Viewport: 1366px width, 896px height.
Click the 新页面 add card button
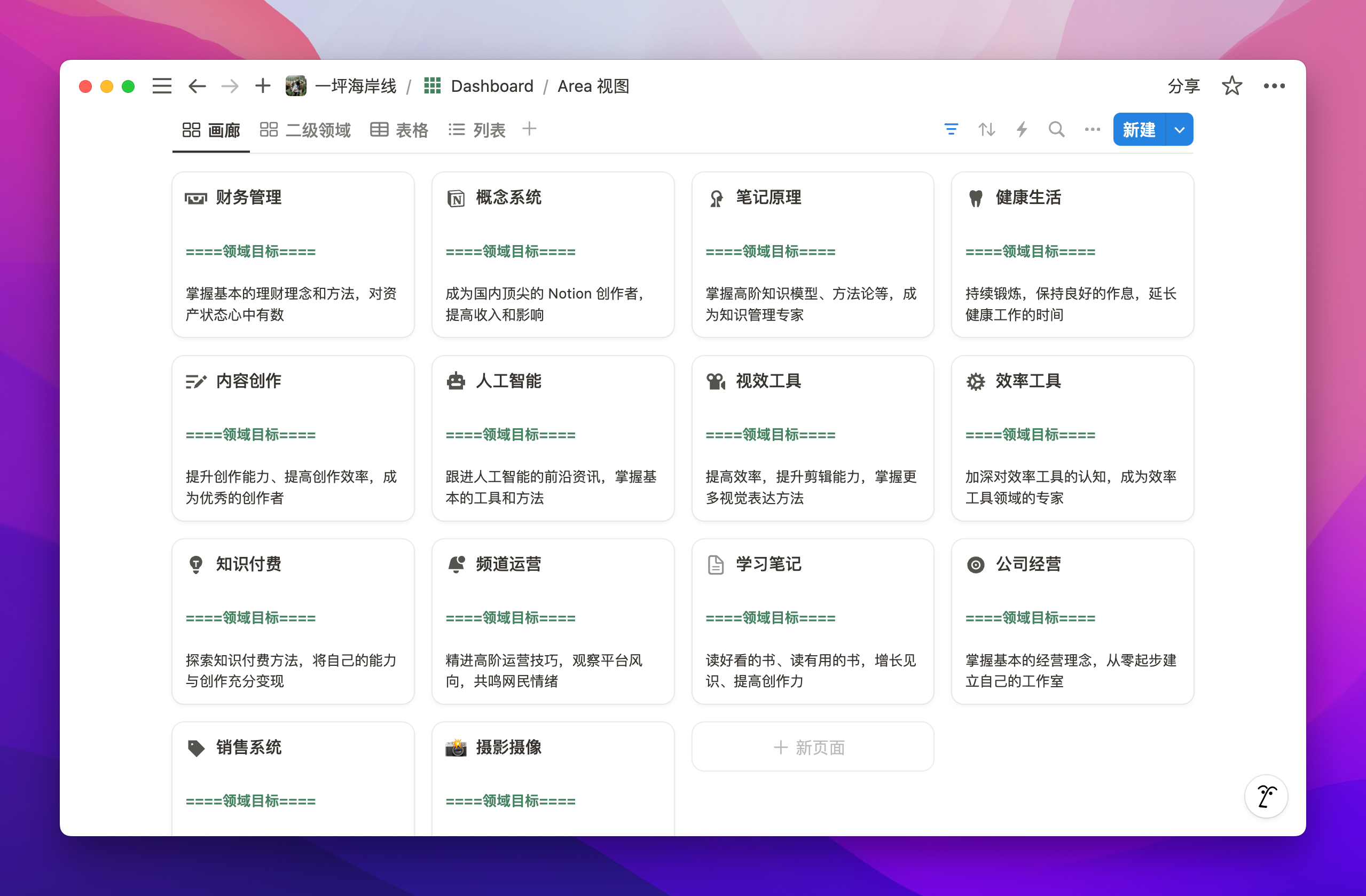(813, 748)
